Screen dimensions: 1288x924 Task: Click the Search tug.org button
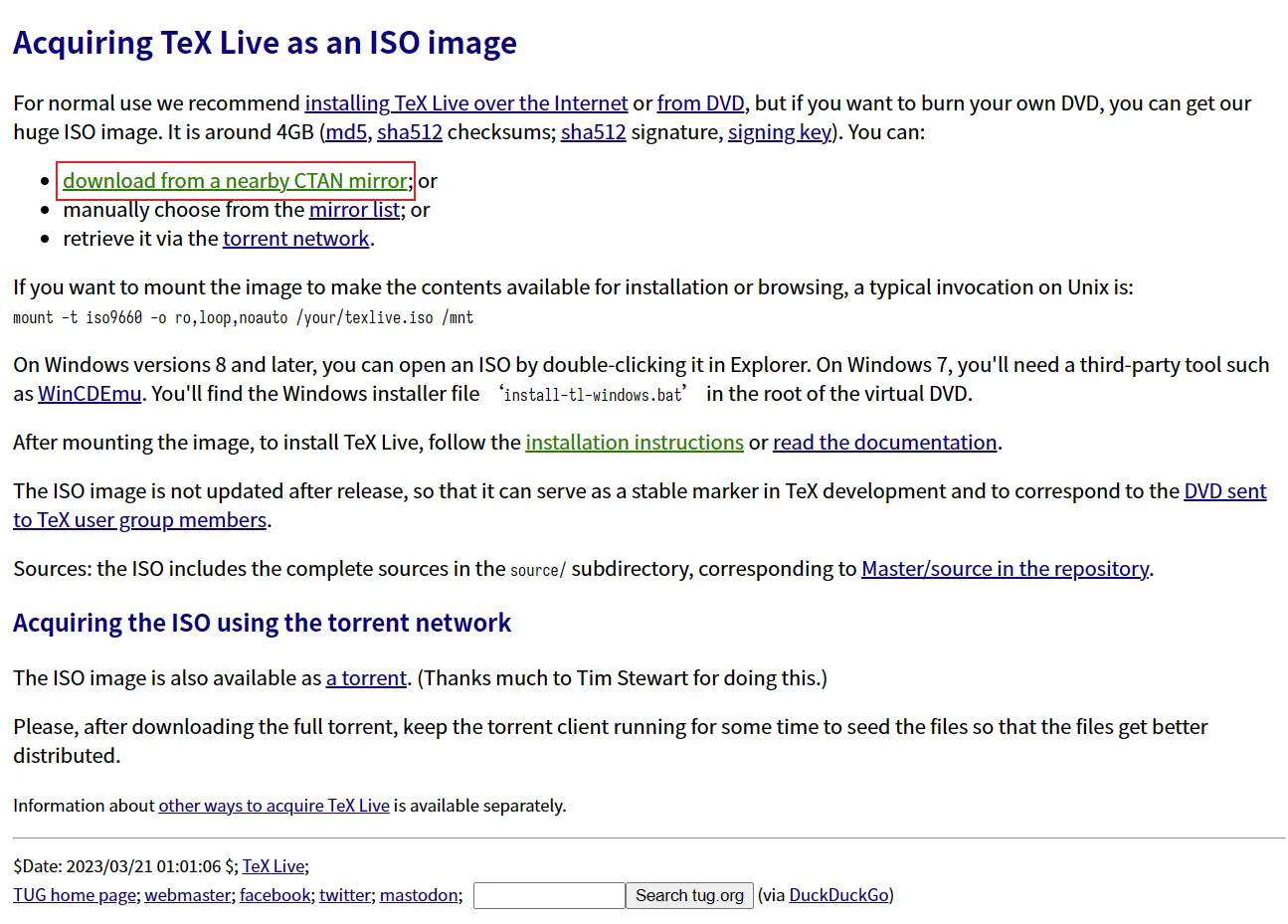(x=689, y=896)
